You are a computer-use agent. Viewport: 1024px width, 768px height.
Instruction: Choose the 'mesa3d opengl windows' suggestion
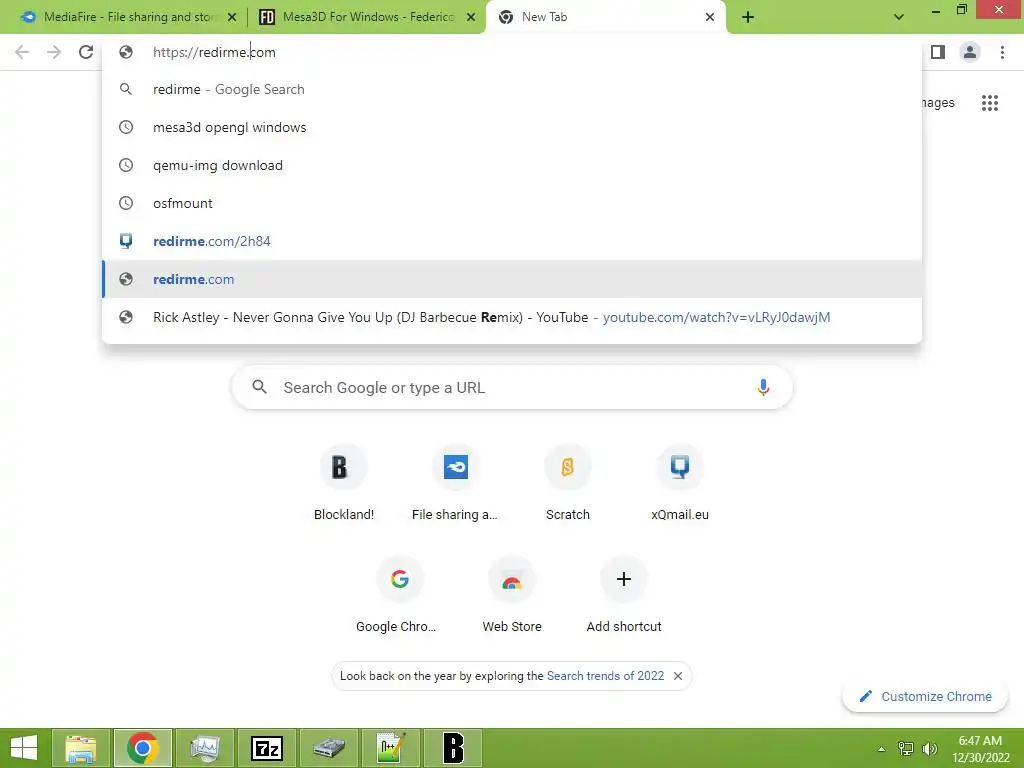coord(512,127)
